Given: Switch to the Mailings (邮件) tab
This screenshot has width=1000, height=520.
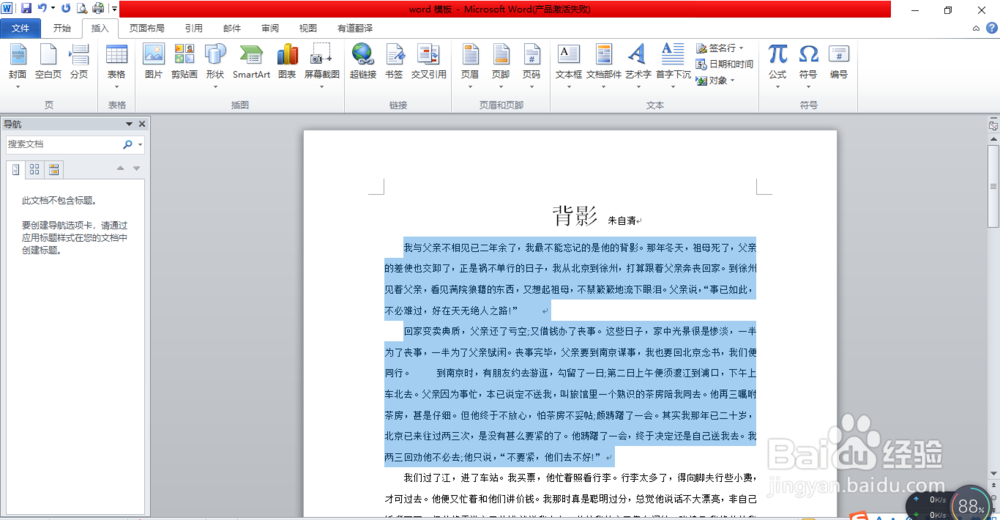Looking at the screenshot, I should click(x=232, y=28).
